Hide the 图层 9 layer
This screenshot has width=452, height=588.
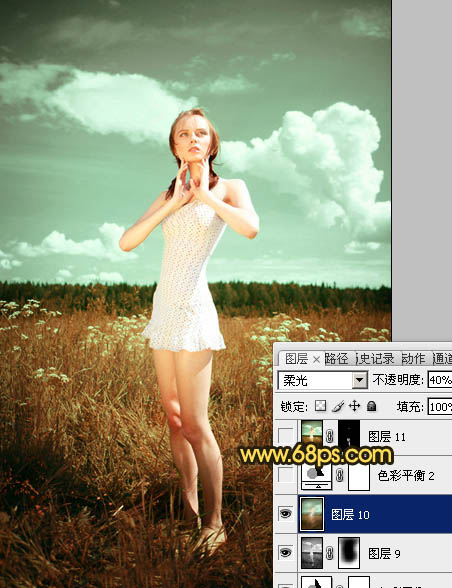[x=285, y=552]
